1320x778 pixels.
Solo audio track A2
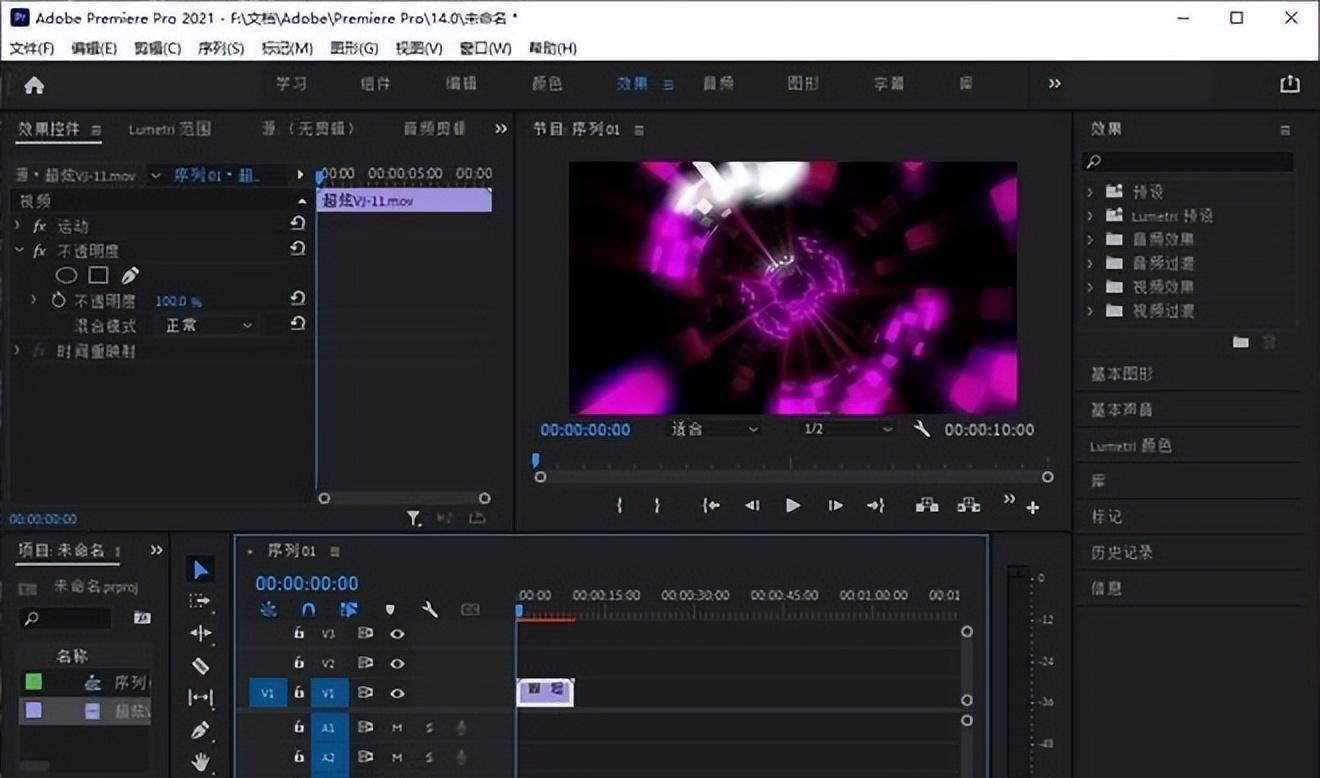tap(429, 758)
